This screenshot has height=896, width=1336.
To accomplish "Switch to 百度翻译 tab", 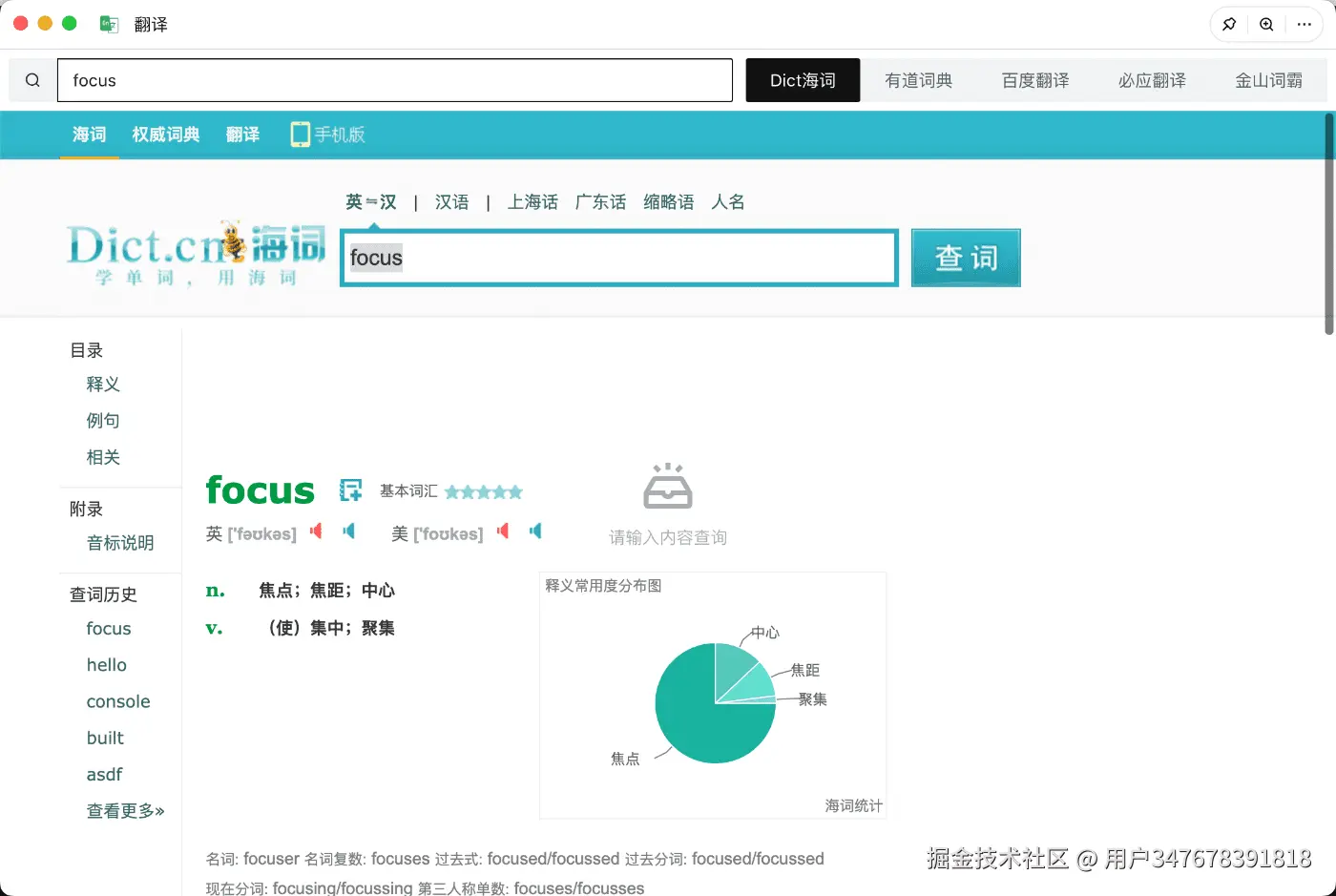I will coord(1035,80).
